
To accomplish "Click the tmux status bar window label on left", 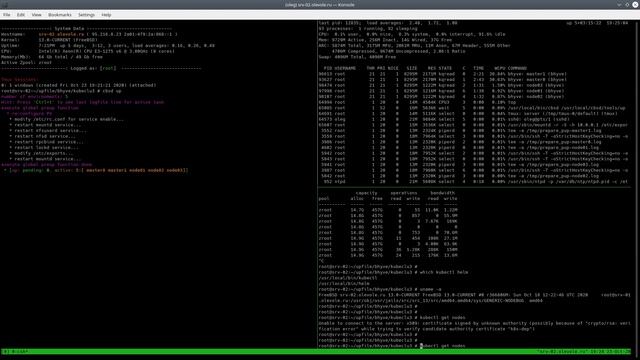I will coord(16,351).
